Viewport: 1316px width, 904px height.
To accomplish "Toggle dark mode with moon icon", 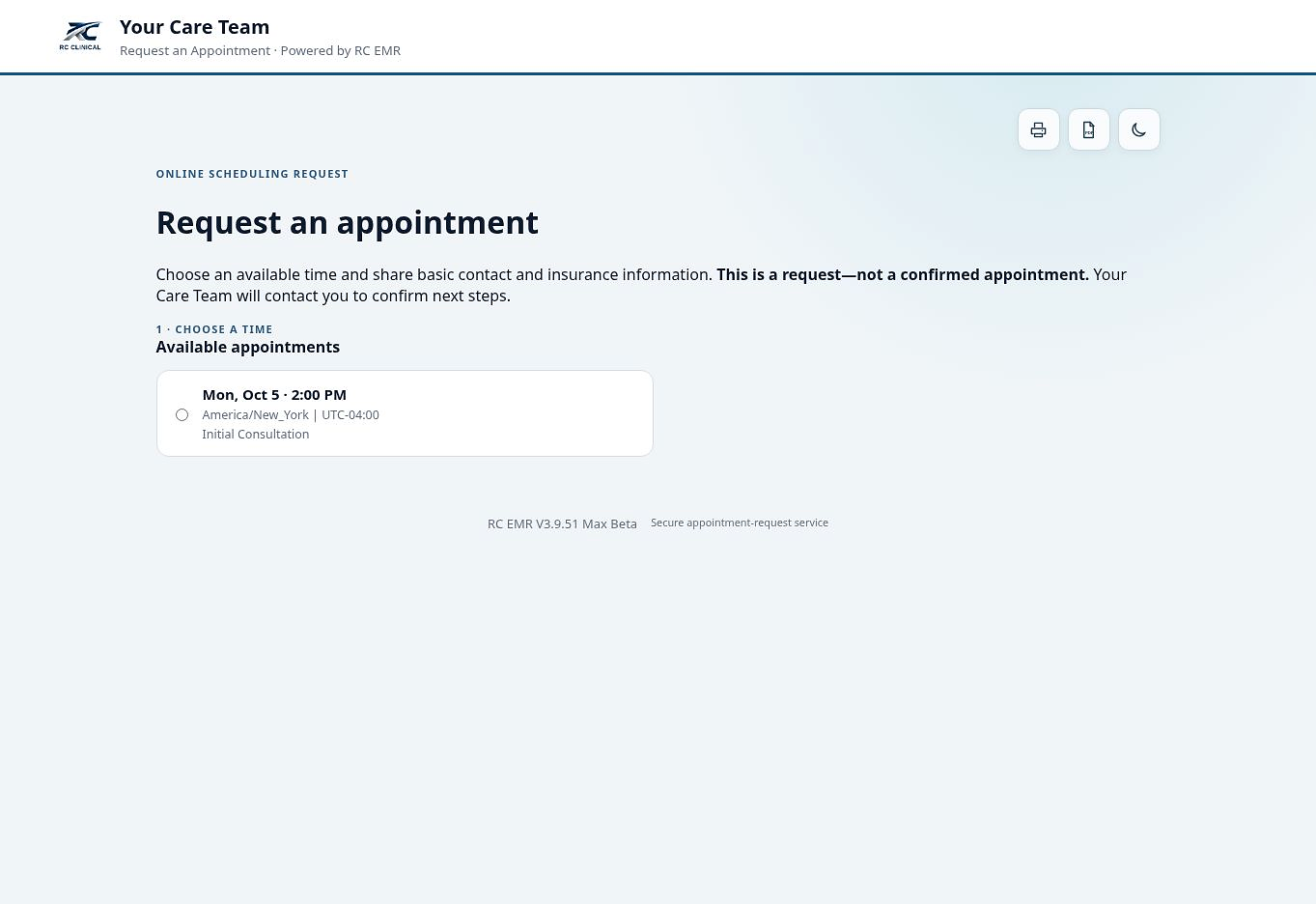I will click(x=1139, y=129).
